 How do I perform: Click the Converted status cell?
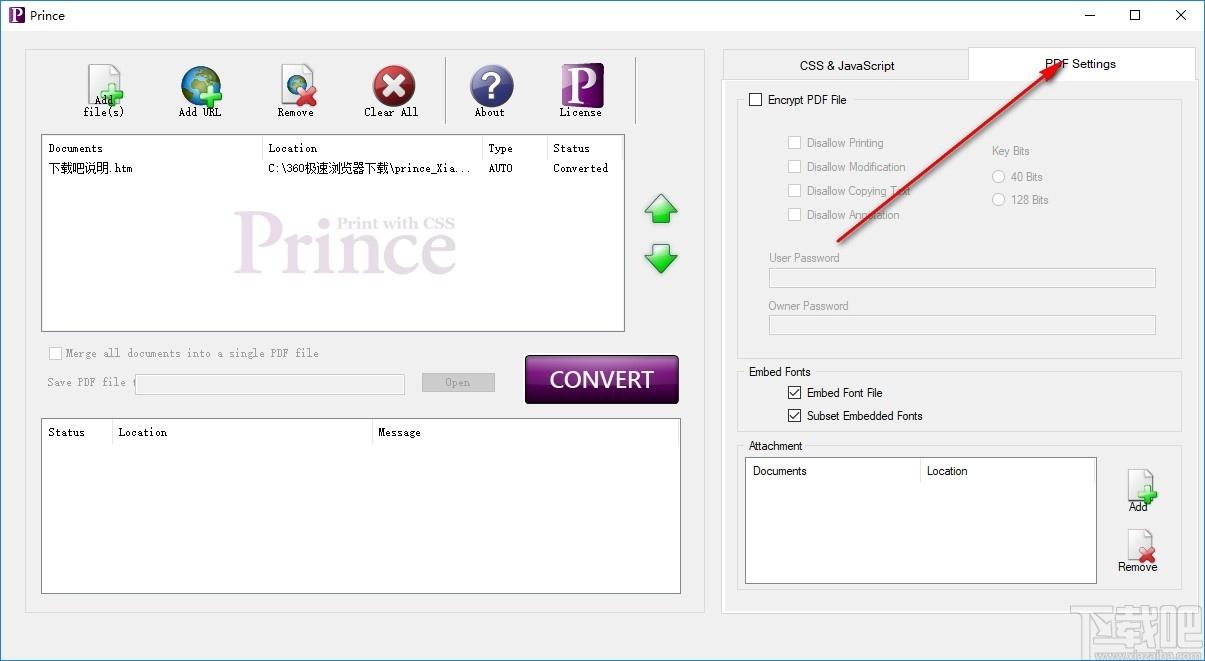tap(580, 169)
